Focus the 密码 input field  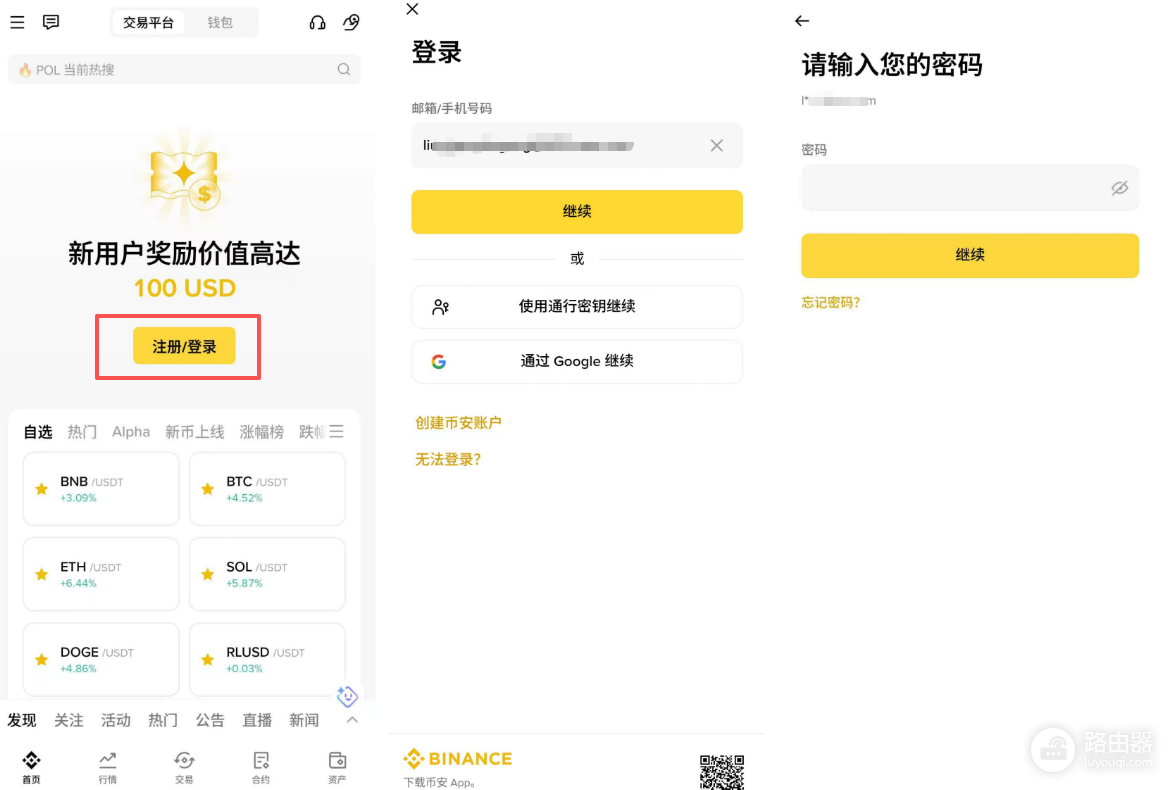(970, 188)
